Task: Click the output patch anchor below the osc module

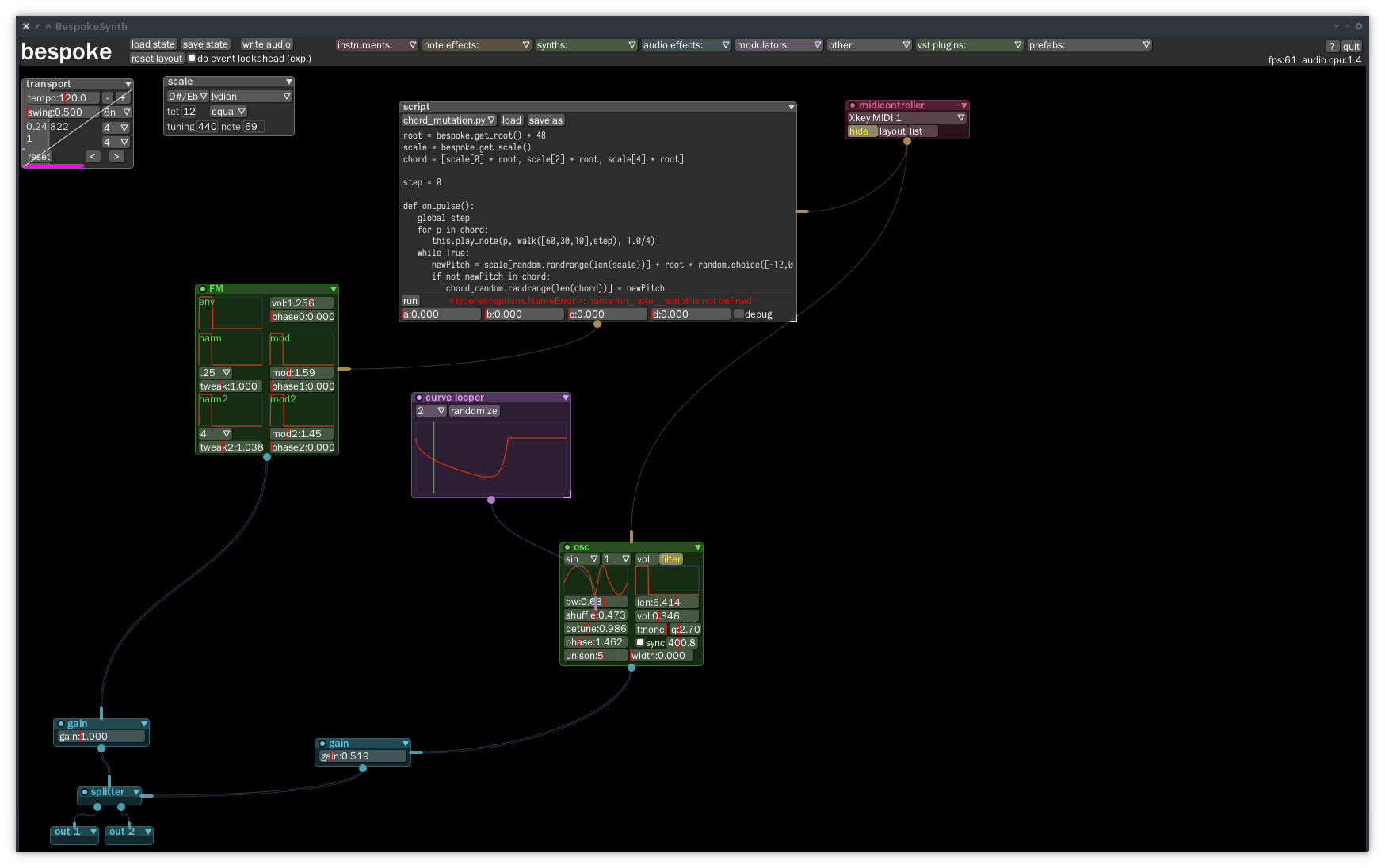Action: click(631, 668)
